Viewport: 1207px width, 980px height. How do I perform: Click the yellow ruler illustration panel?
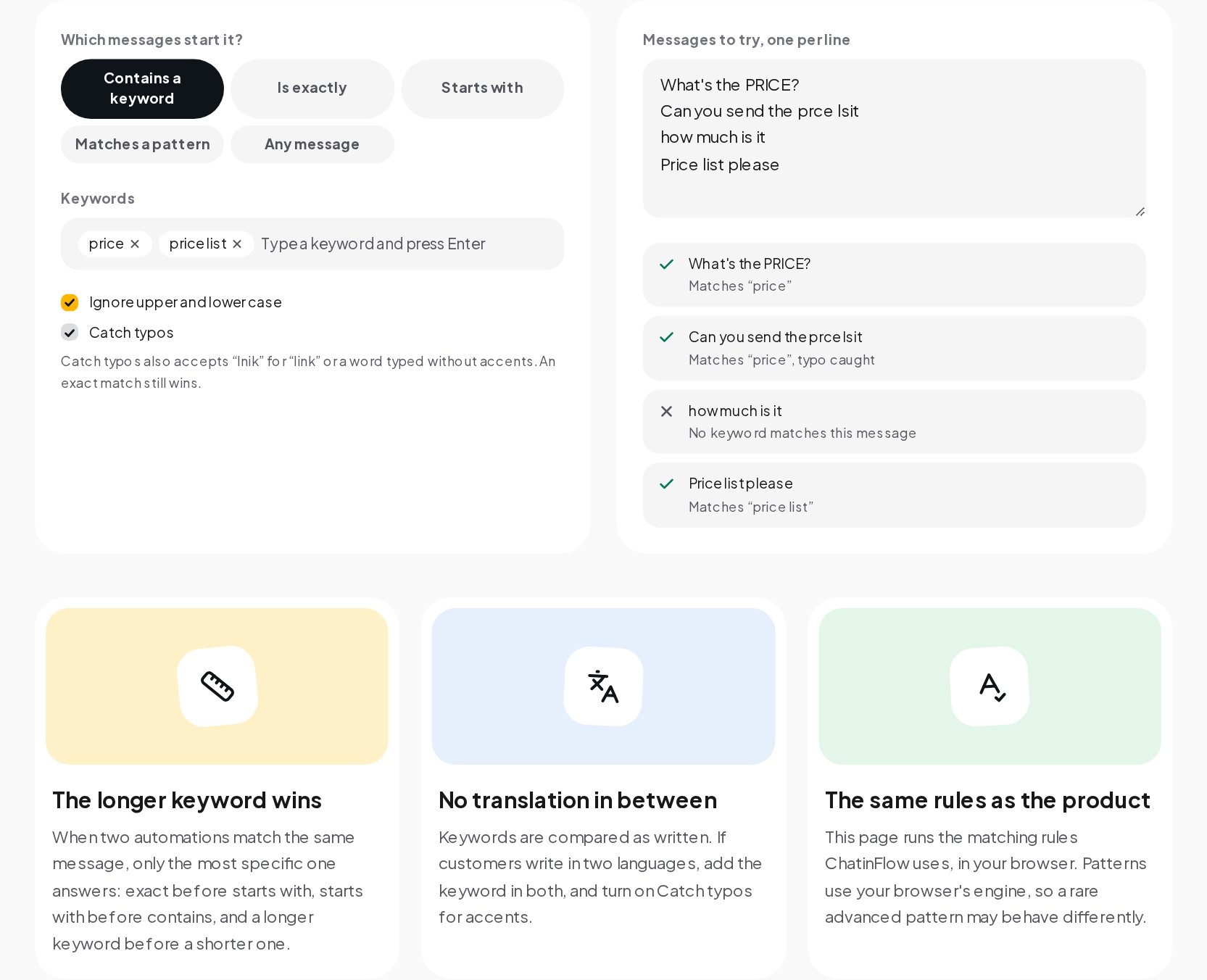[217, 686]
